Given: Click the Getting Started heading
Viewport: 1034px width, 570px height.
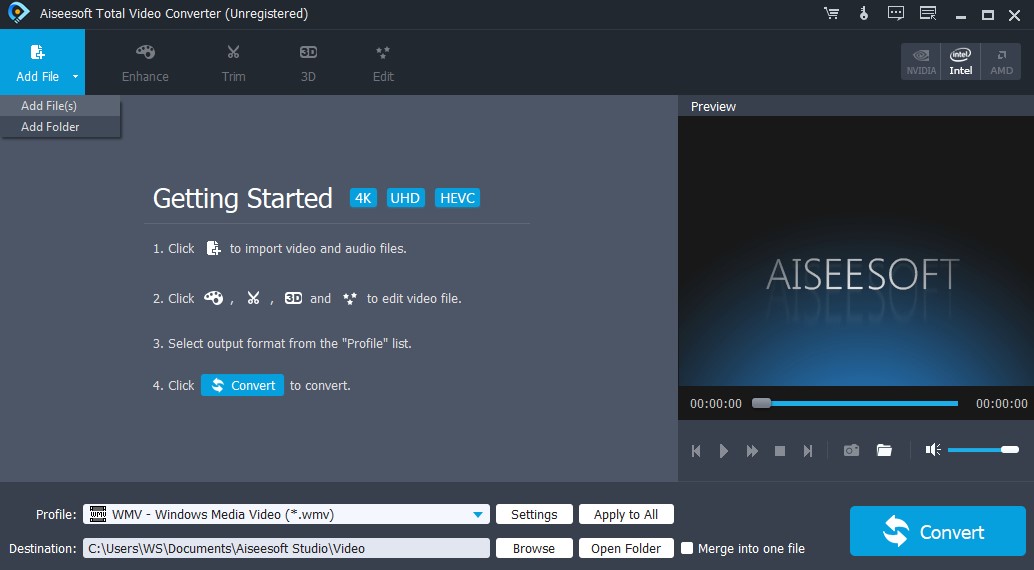Looking at the screenshot, I should [x=243, y=199].
